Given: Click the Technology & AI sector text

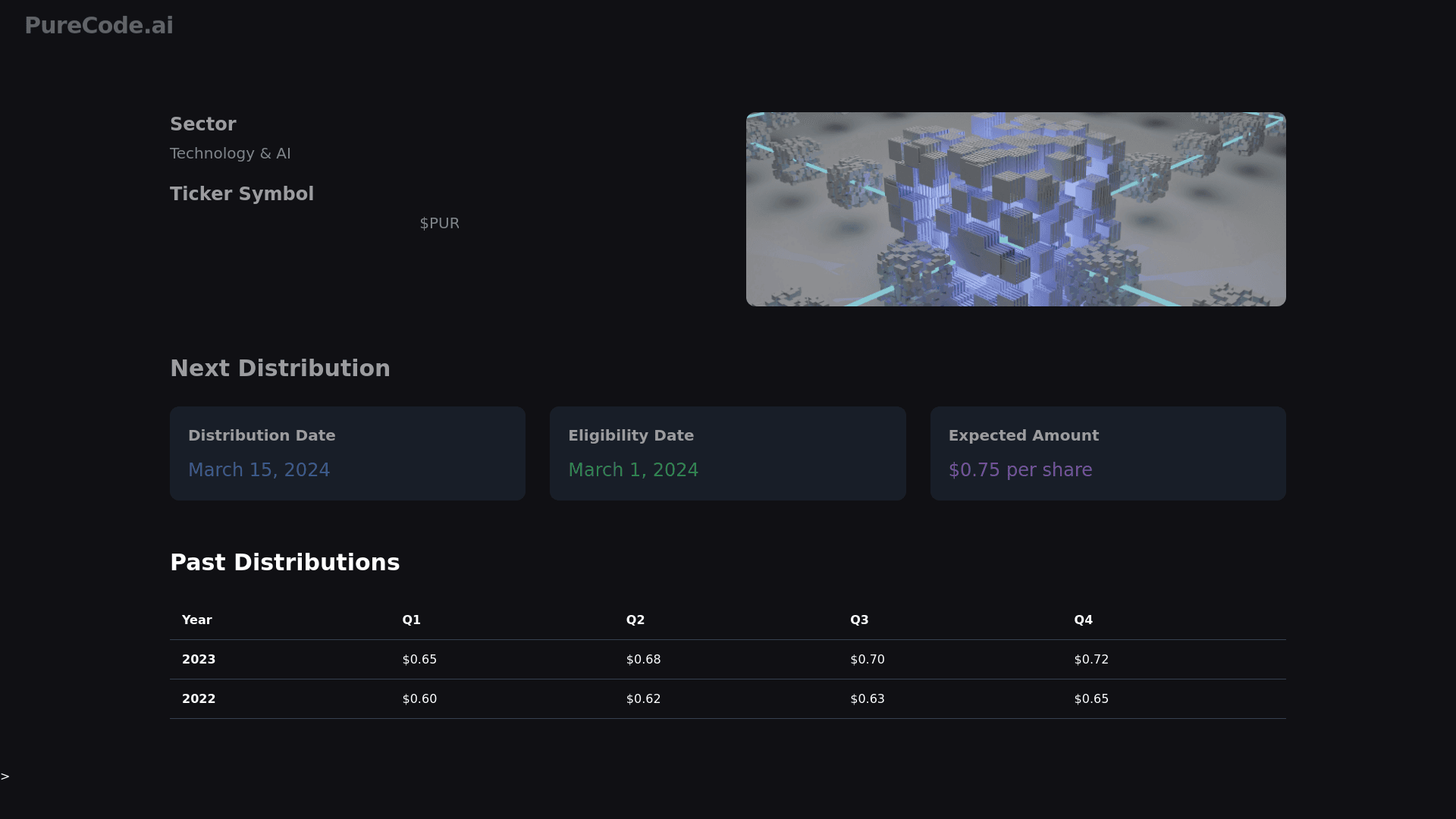Looking at the screenshot, I should 231,153.
